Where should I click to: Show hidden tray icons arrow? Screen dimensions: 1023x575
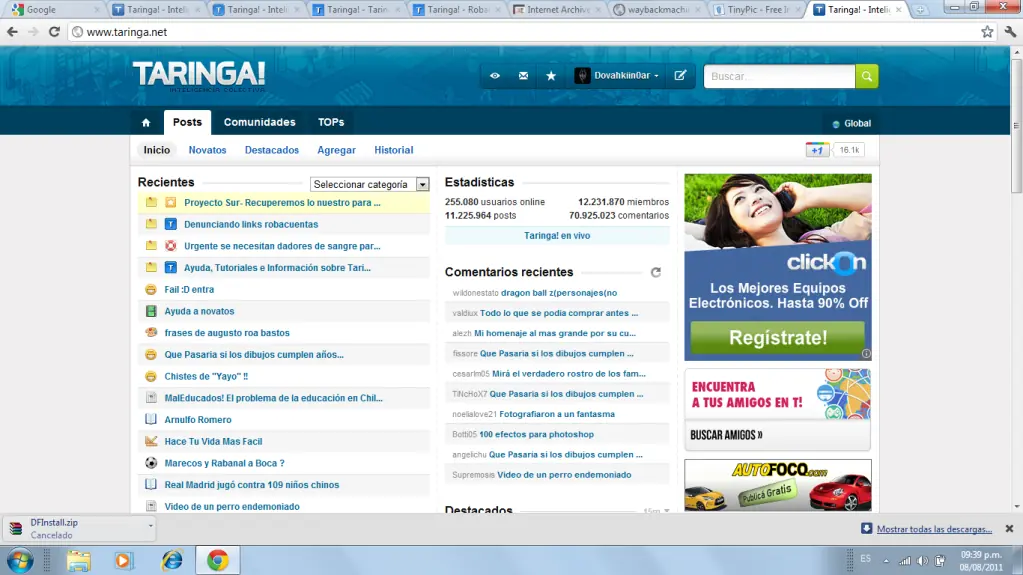886,561
